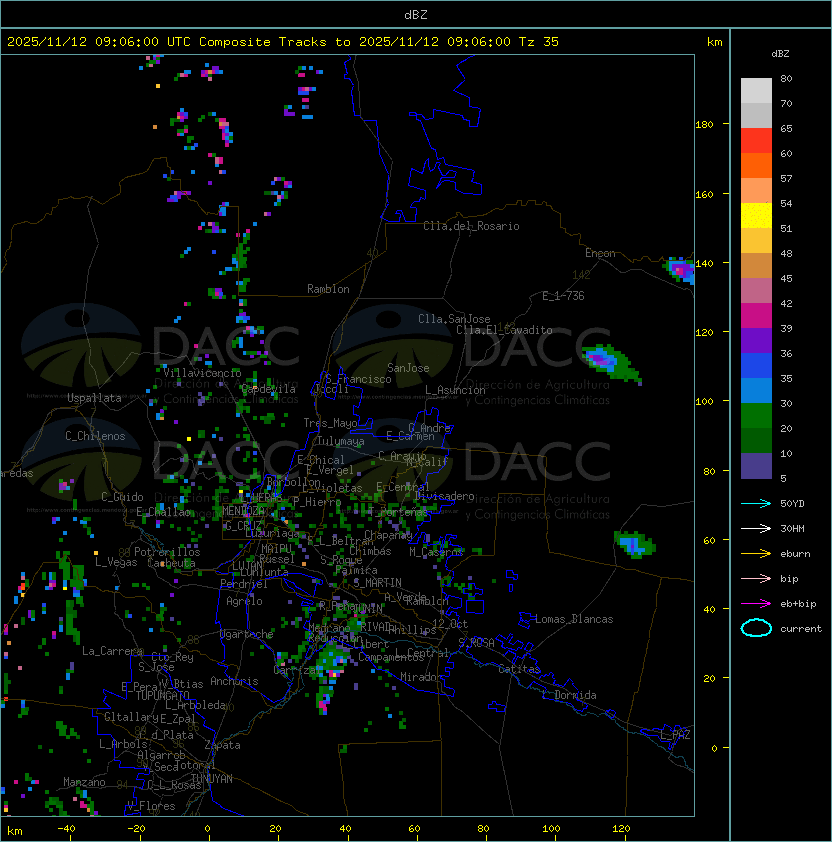Click the pink bip arrow legend icon
Image resolution: width=832 pixels, height=842 pixels.
coord(756,578)
